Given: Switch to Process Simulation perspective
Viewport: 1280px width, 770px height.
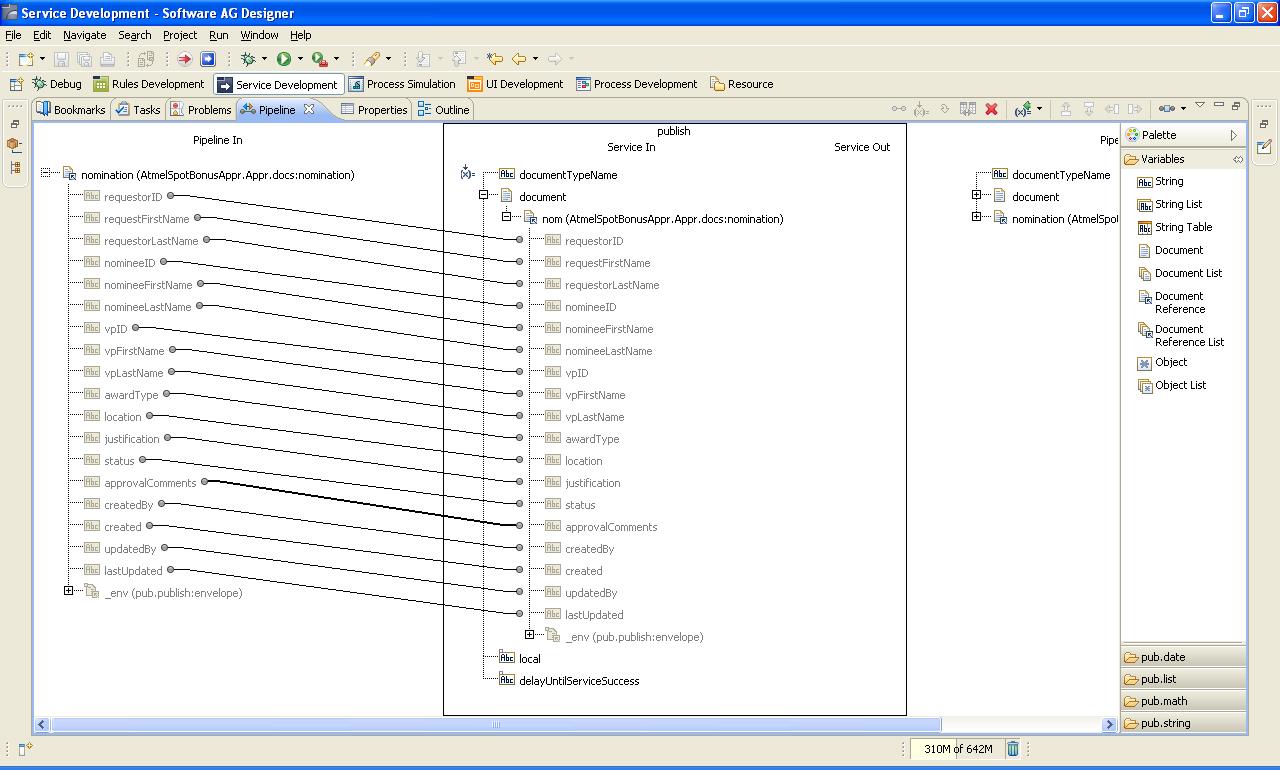Looking at the screenshot, I should (402, 84).
